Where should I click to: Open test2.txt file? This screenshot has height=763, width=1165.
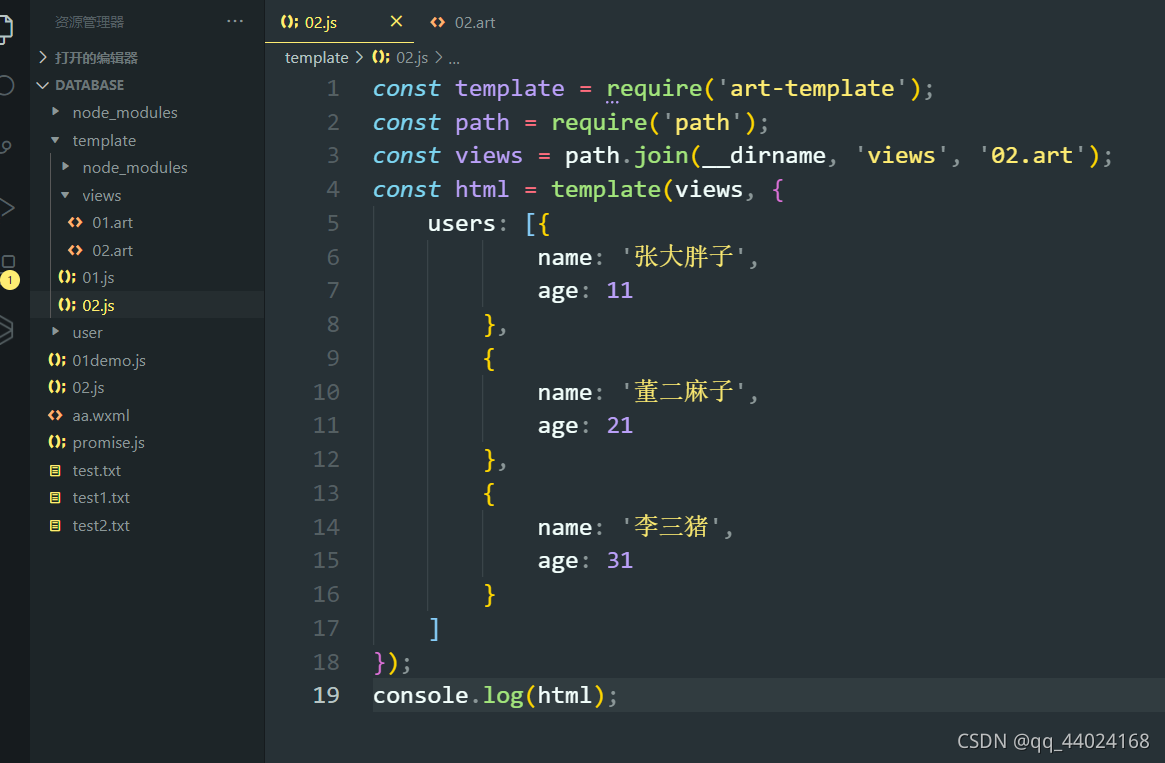[101, 526]
